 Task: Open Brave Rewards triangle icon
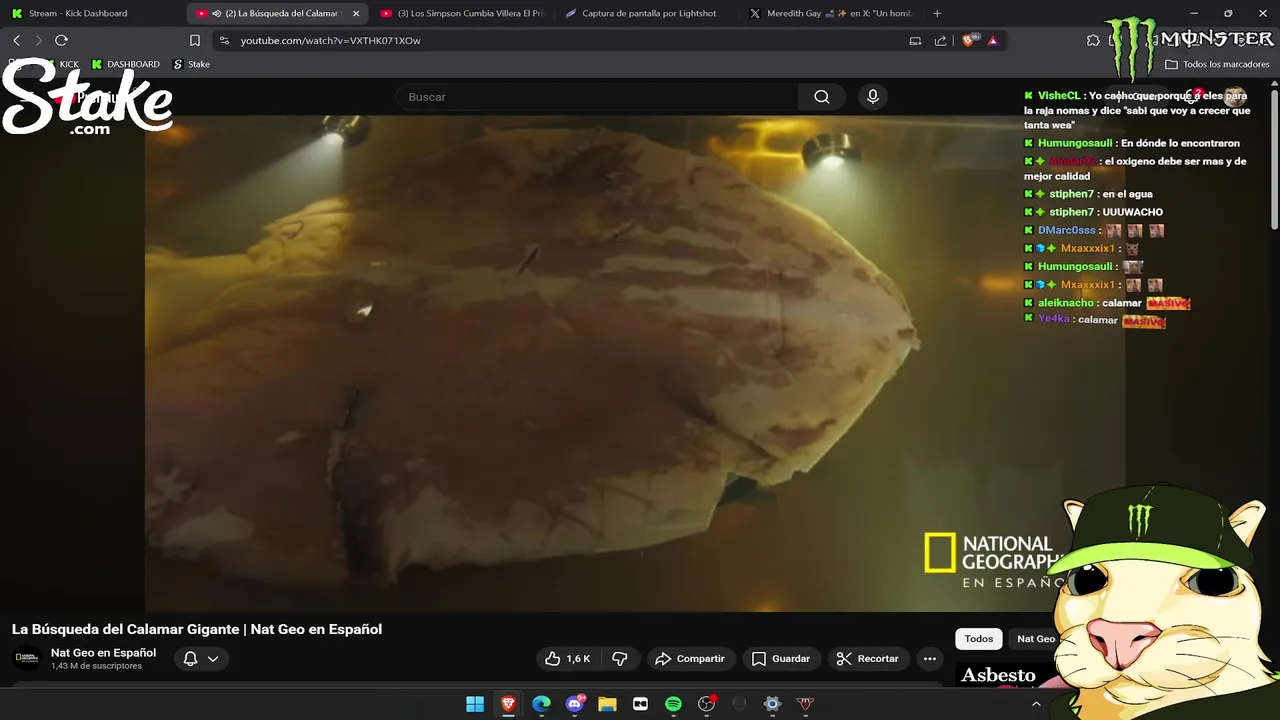[x=992, y=41]
